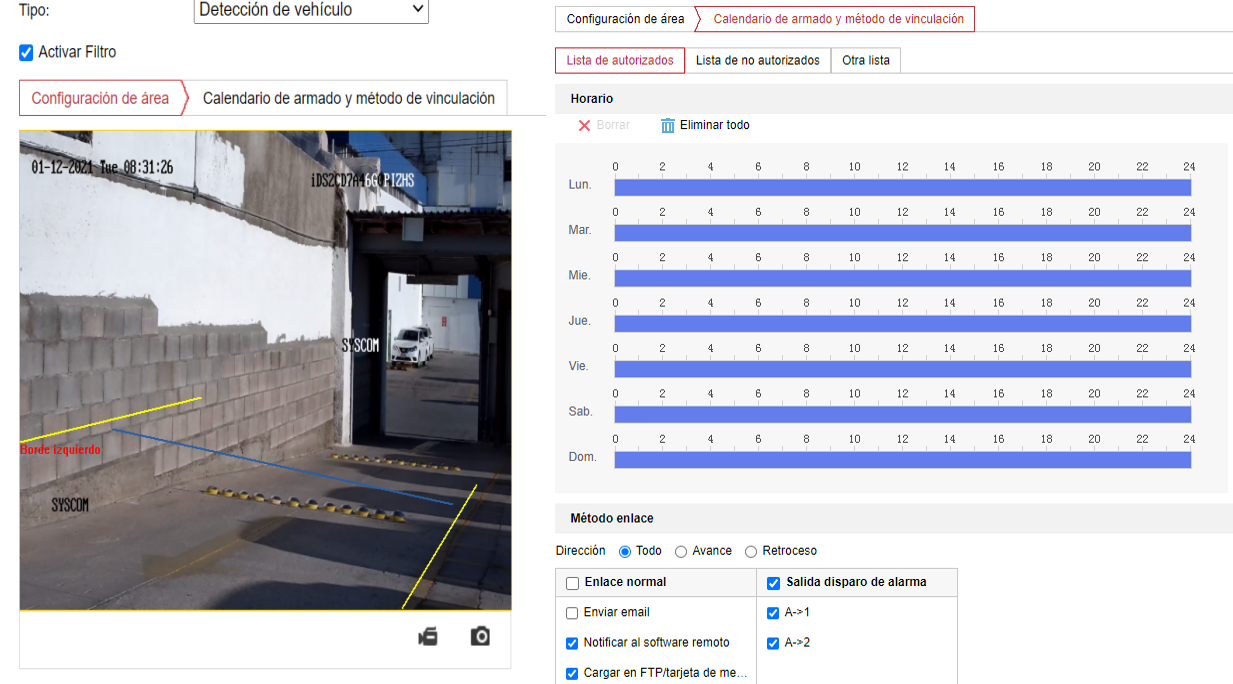This screenshot has width=1233, height=684.
Task: Open the Otra lista tab
Action: pos(866,60)
